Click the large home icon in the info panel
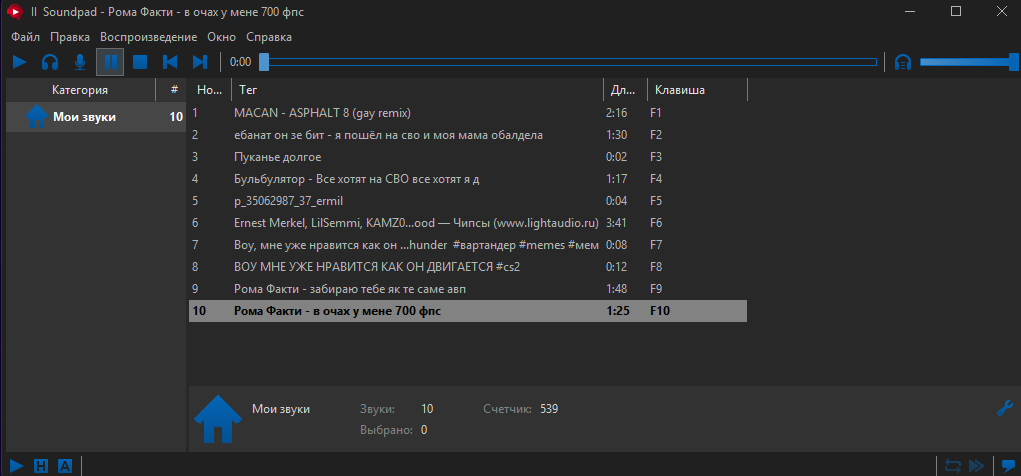The image size is (1021, 476). 218,419
